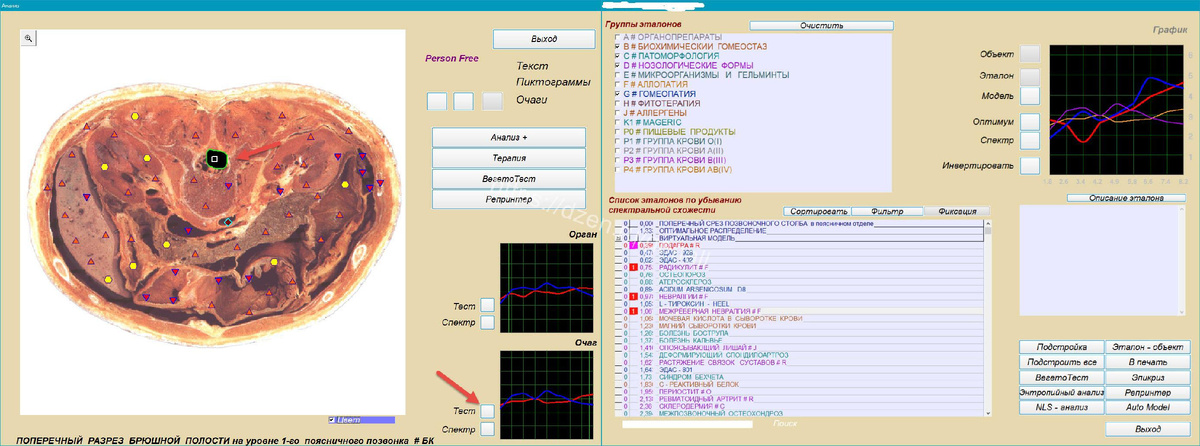The width and height of the screenshot is (1200, 446).
Task: Click the middle small square button under Person Free
Action: point(463,101)
